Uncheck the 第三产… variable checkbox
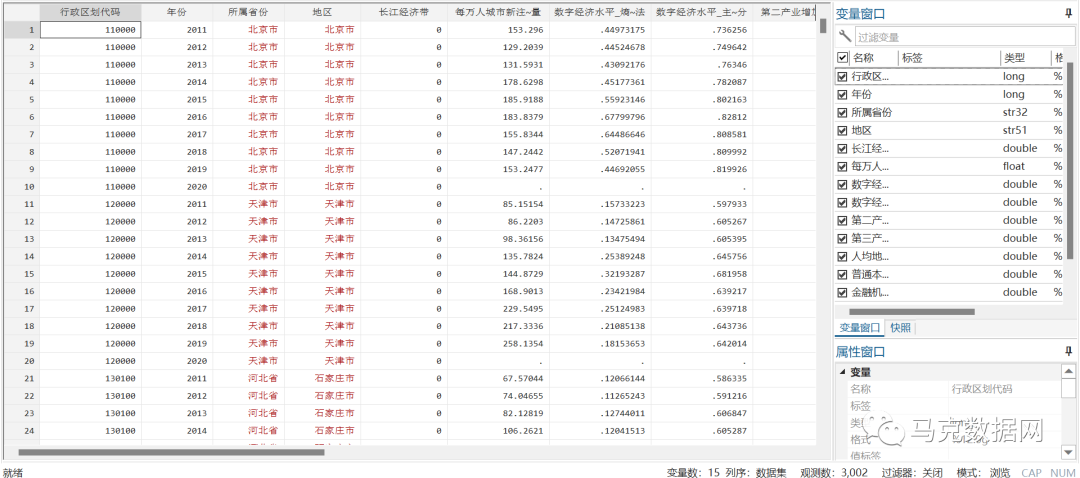Image resolution: width=1080 pixels, height=478 pixels. pyautogui.click(x=842, y=238)
